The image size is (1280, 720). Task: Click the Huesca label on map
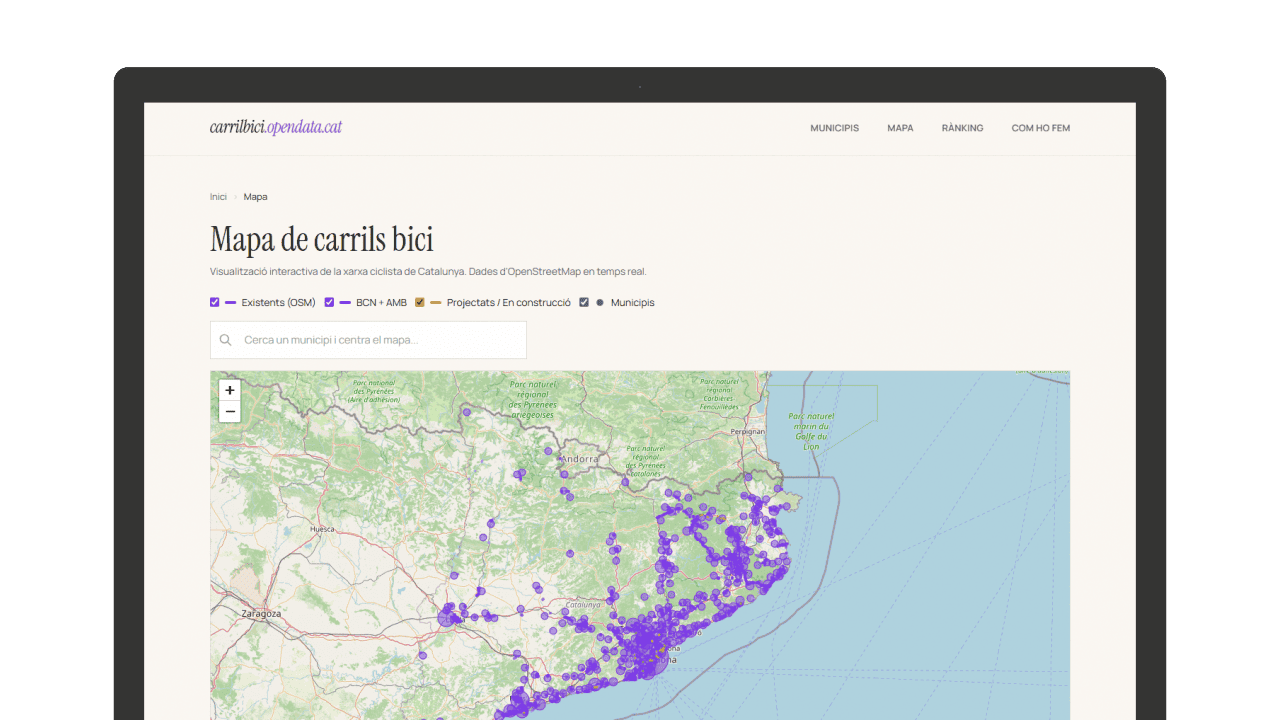(323, 528)
